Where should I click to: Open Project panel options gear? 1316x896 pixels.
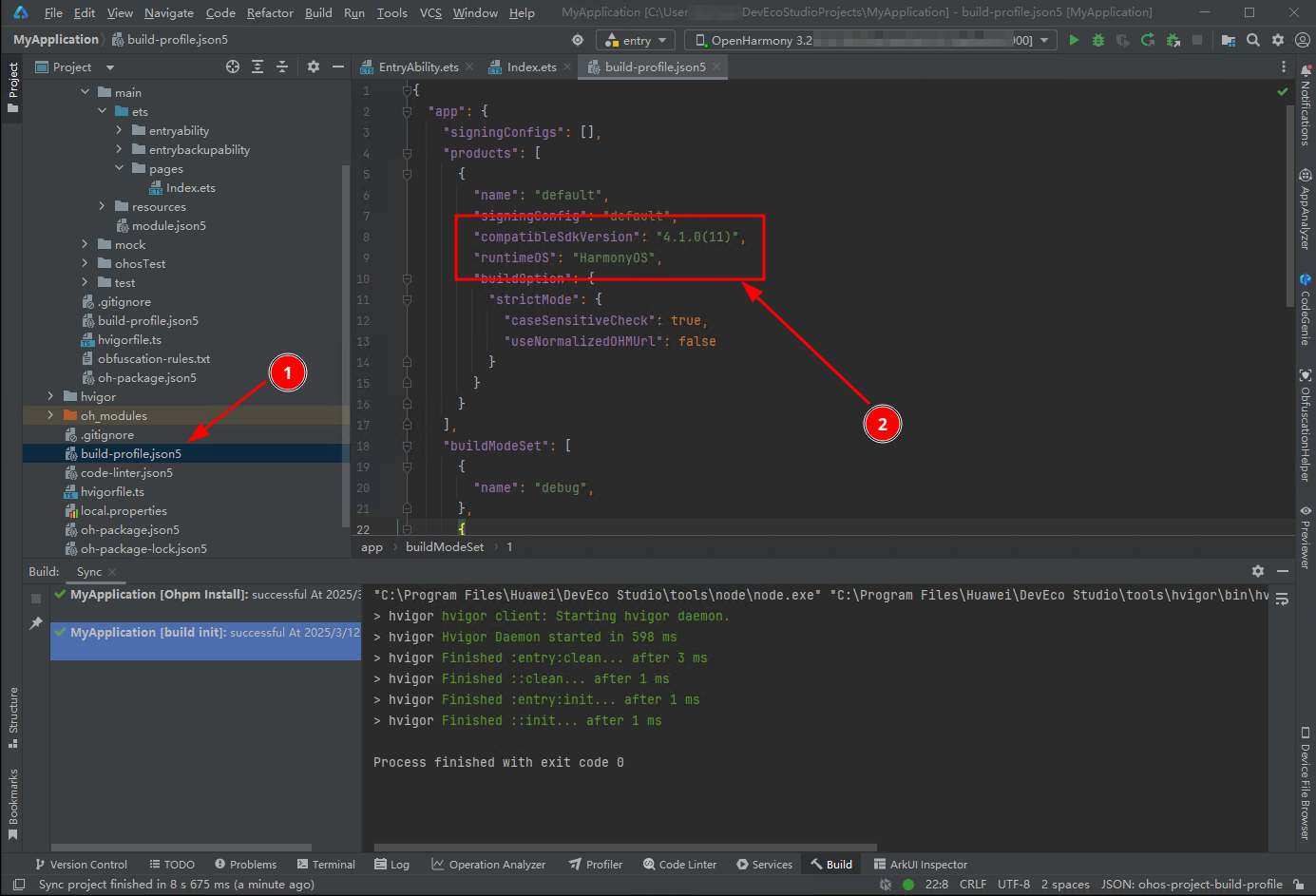(x=314, y=67)
